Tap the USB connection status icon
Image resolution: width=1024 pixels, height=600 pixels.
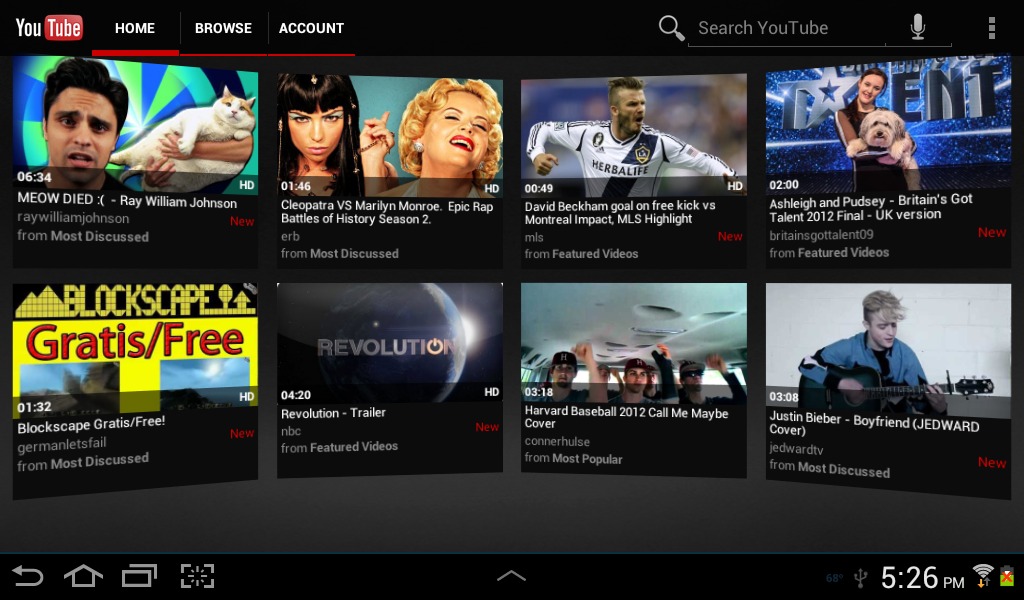tap(861, 578)
